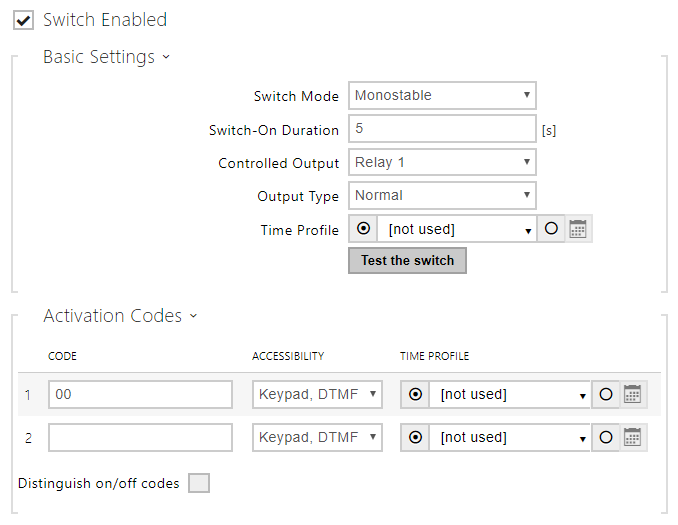This screenshot has width=678, height=525.
Task: Open calendar icon in activation code row 2
Action: [x=632, y=437]
